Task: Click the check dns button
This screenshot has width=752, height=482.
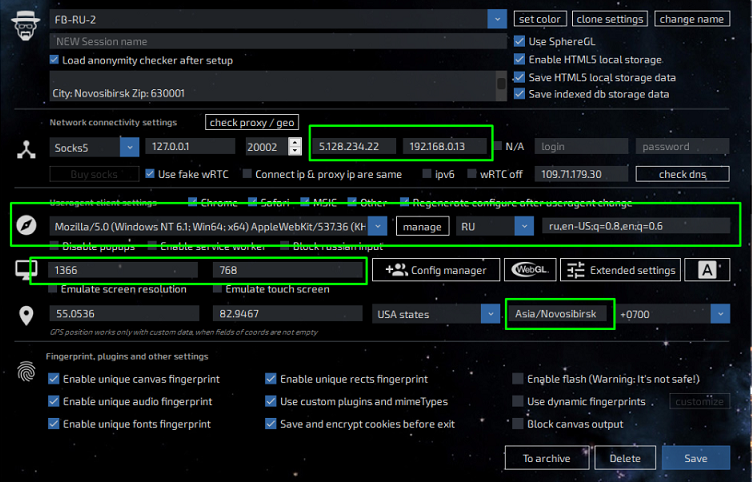Action: pyautogui.click(x=682, y=174)
